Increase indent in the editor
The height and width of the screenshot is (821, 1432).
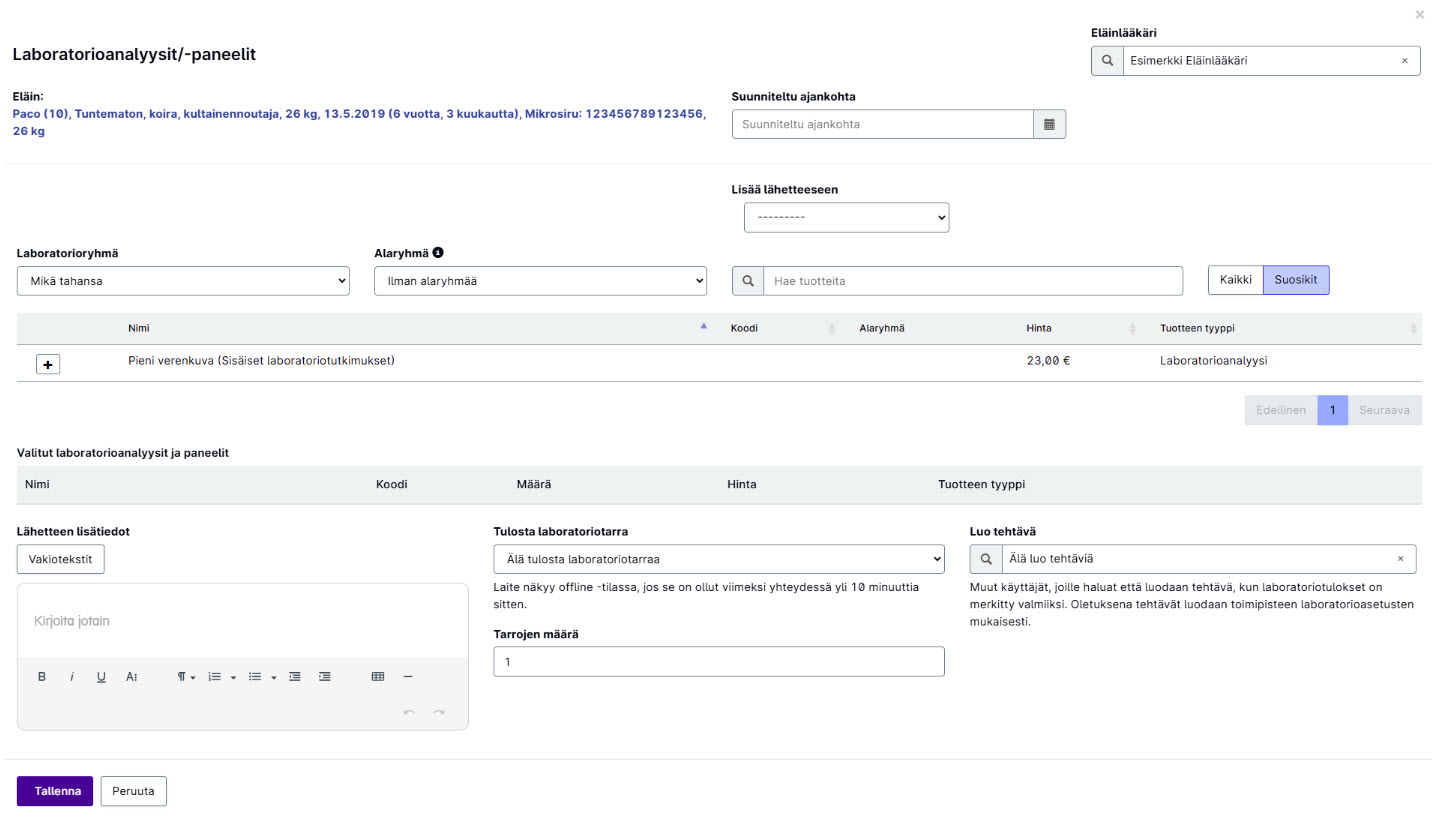click(324, 677)
